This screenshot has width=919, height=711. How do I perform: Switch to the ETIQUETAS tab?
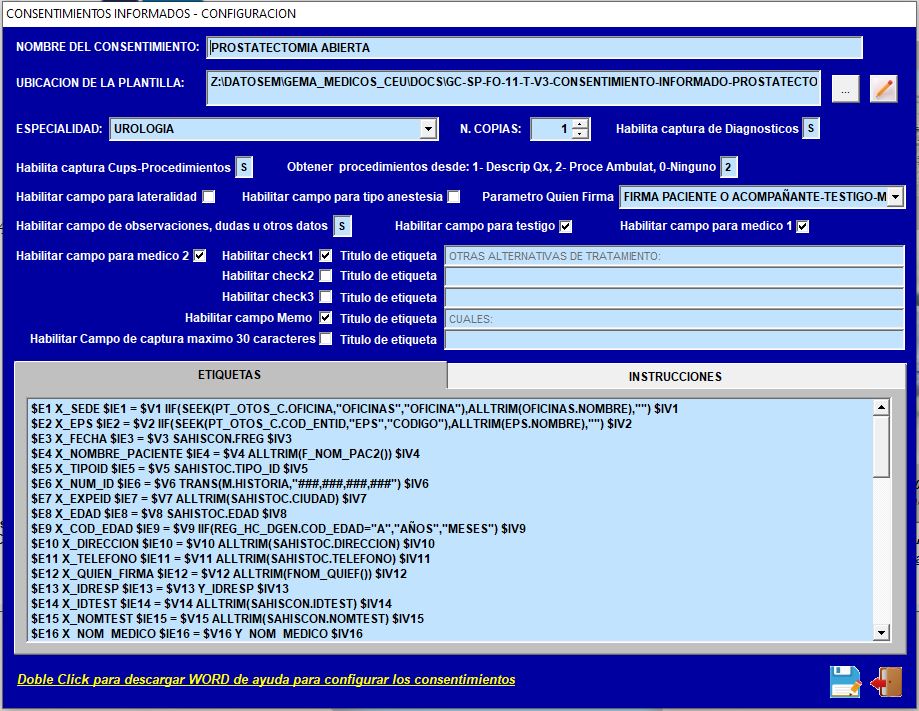(x=230, y=375)
